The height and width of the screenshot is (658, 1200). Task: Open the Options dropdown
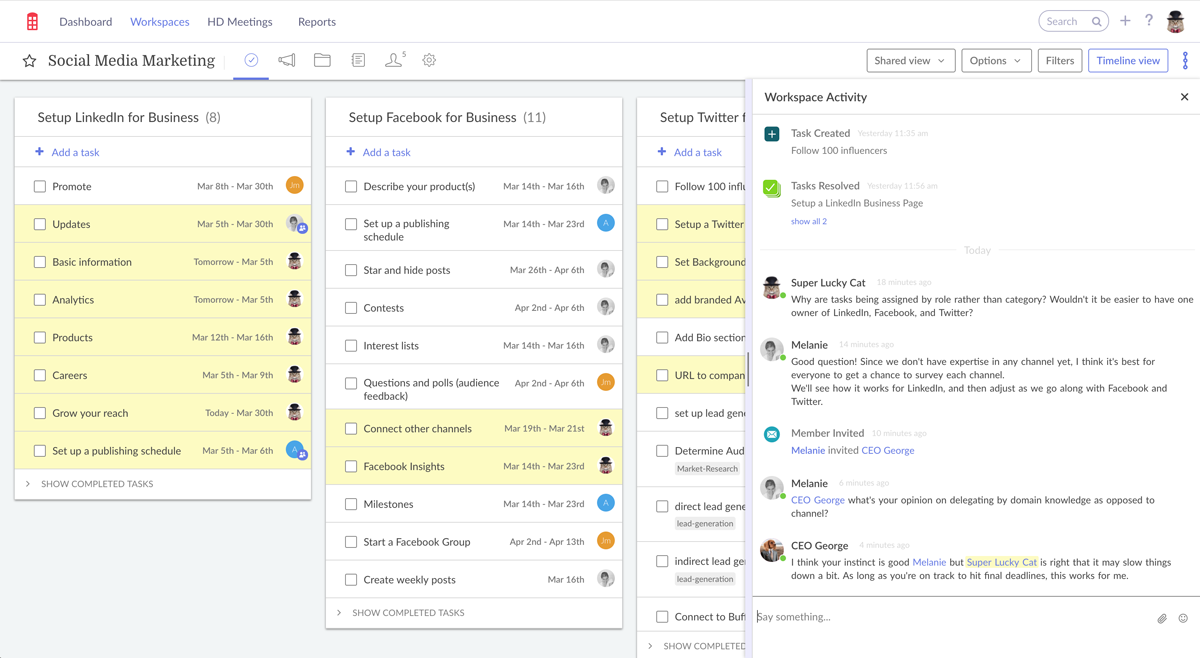click(x=995, y=60)
